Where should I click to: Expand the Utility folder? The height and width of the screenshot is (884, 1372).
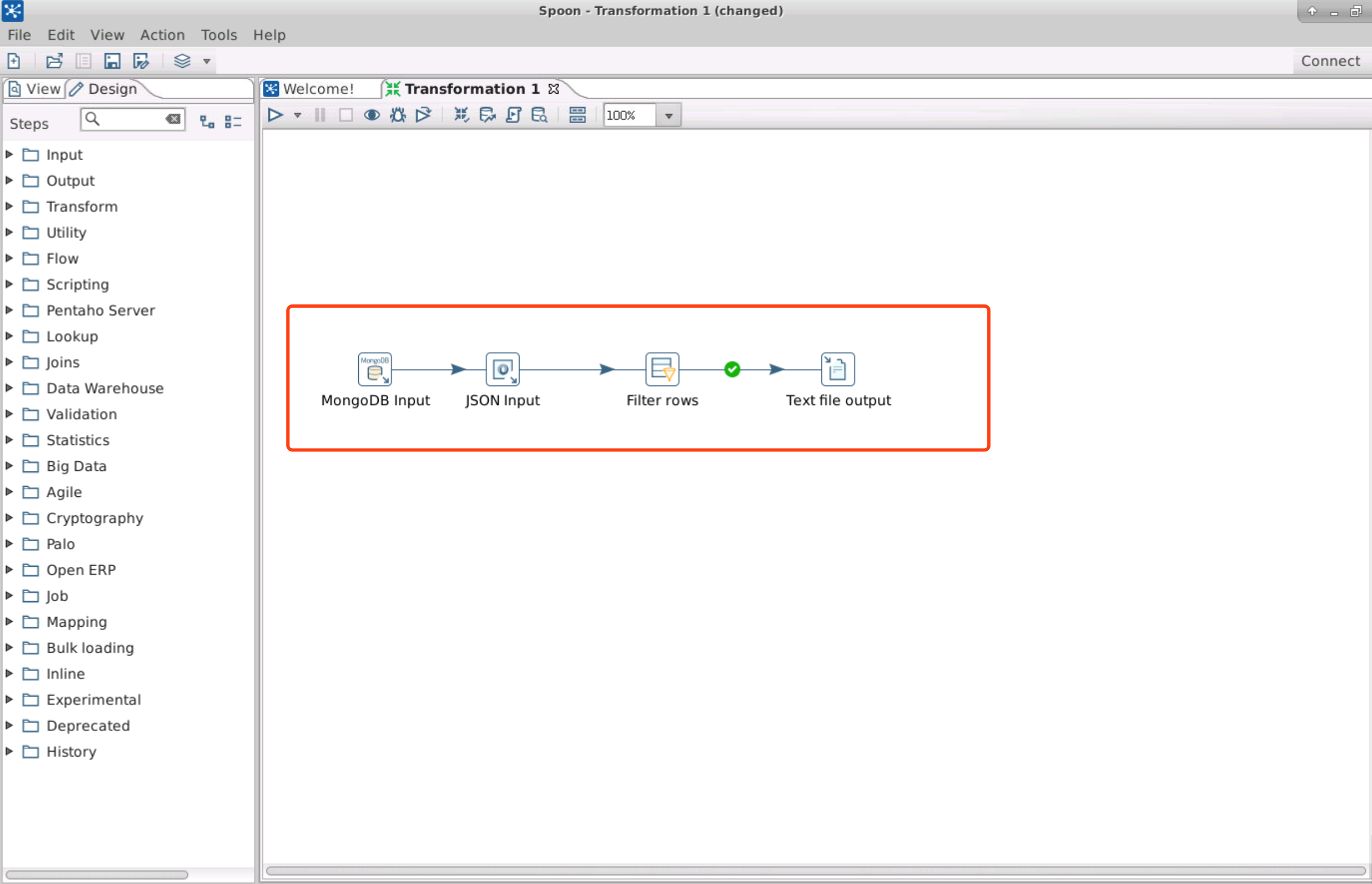tap(9, 232)
